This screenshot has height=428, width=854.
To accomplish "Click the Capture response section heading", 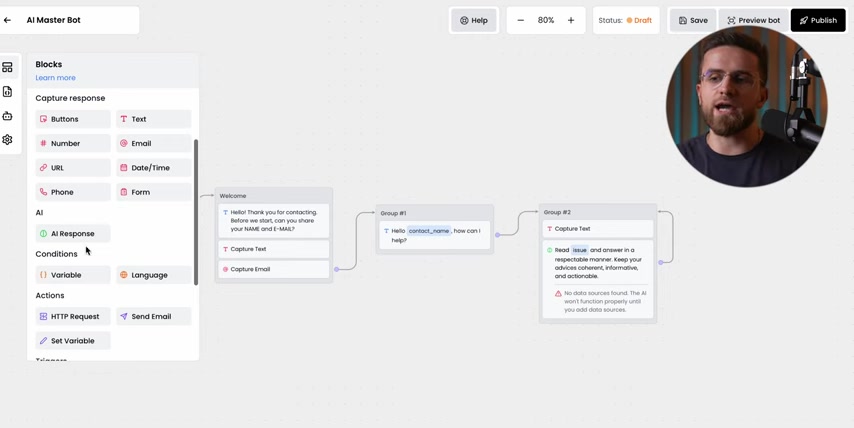I will 70,98.
